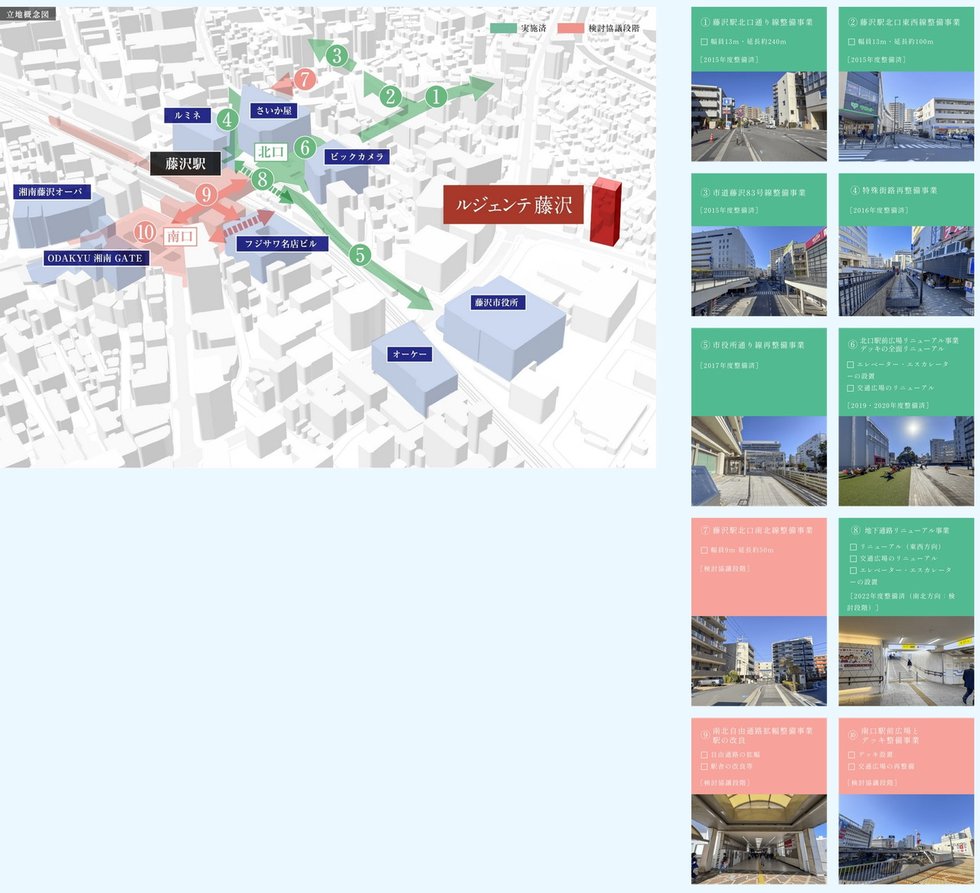This screenshot has width=980, height=893.
Task: Select the number 5 marker on the green arrow
Action: tap(361, 255)
